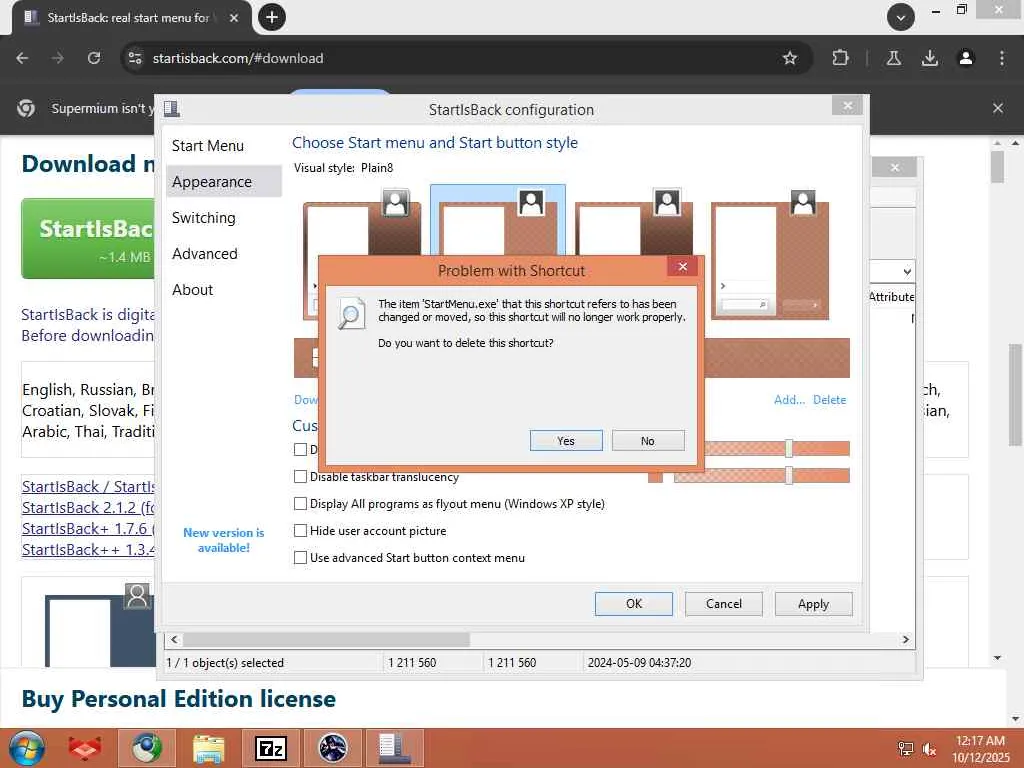Open the browser profile icon
Viewport: 1024px width, 768px height.
(x=966, y=58)
